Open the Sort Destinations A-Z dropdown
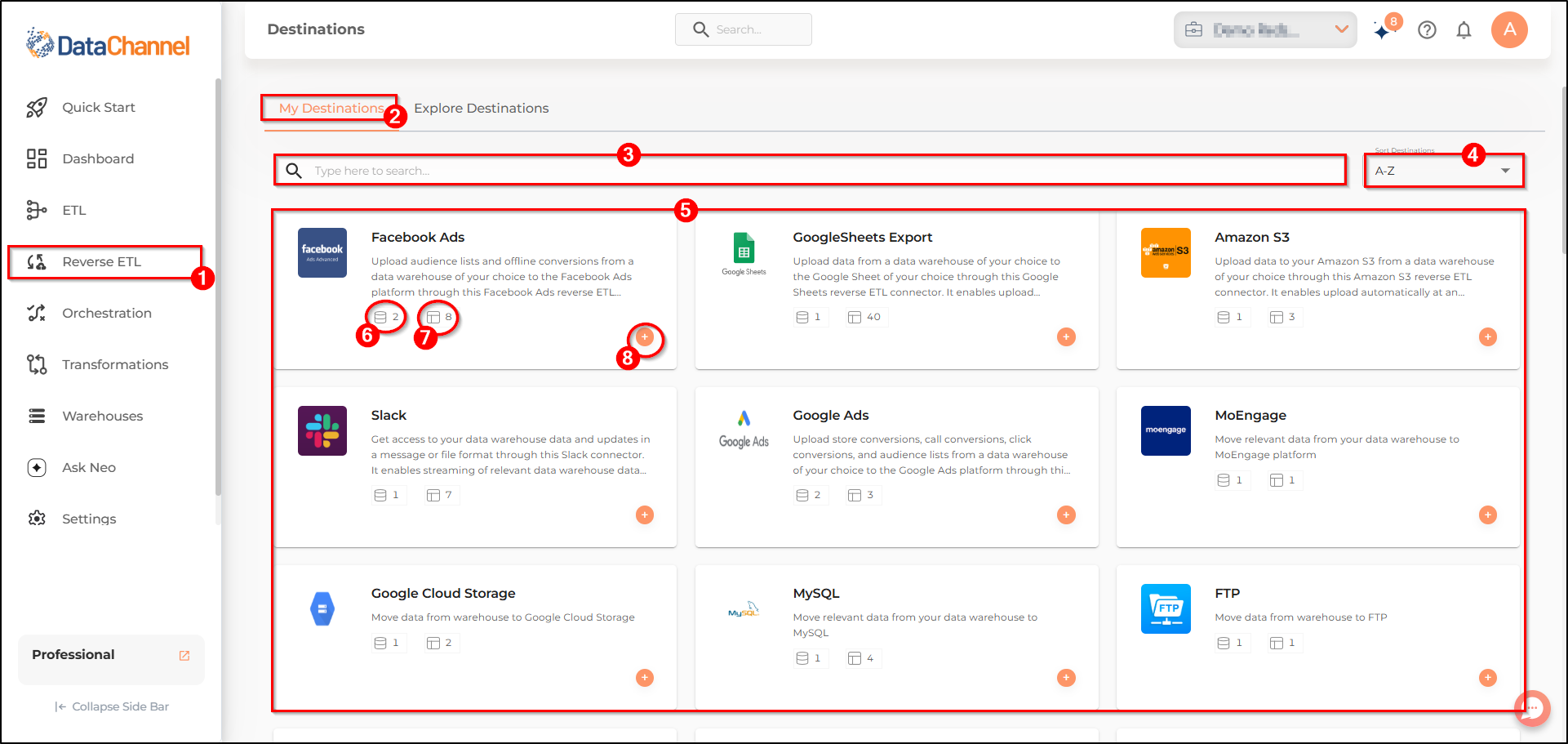Viewport: 1568px width, 744px height. click(1443, 171)
